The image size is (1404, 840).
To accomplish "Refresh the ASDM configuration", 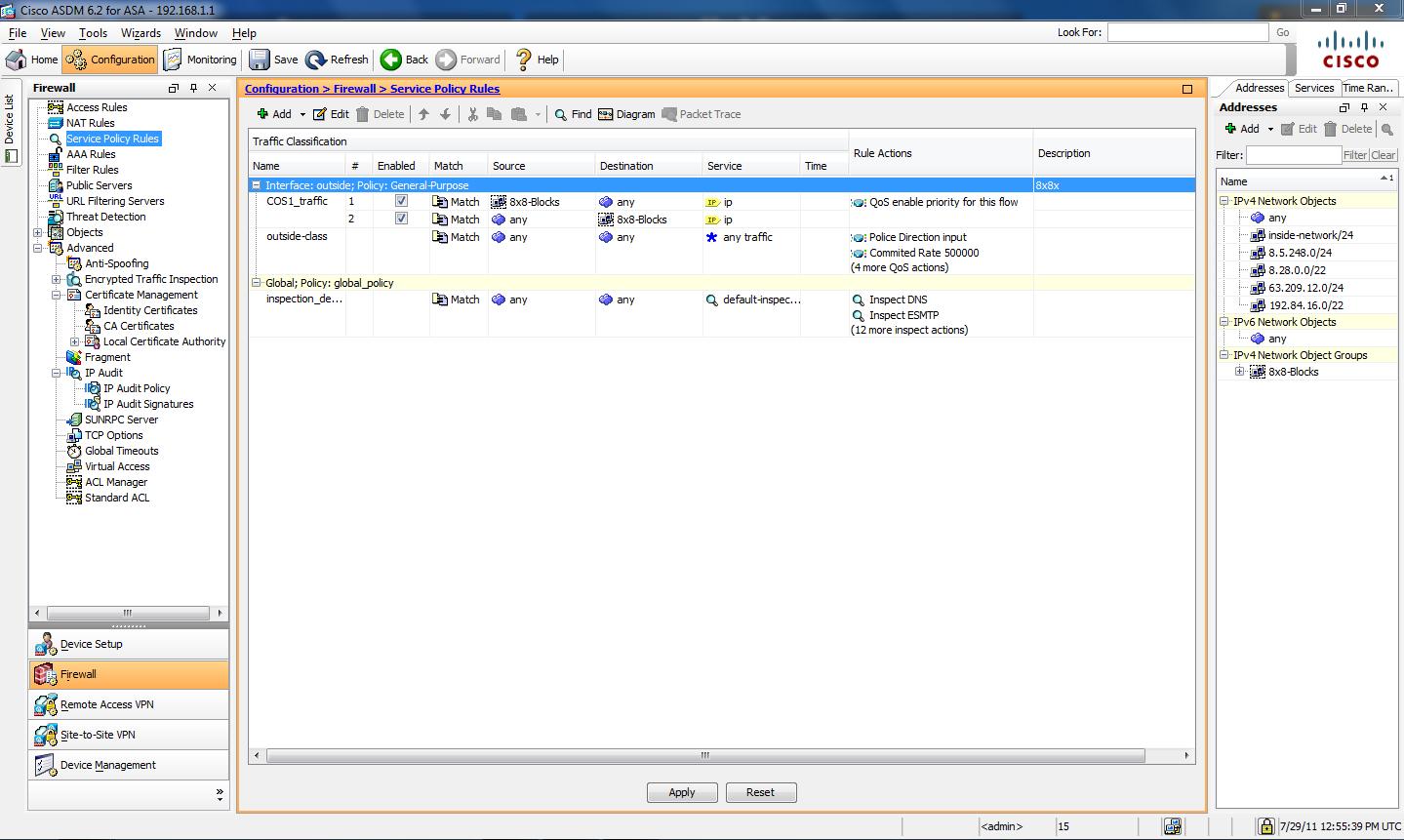I will click(337, 60).
